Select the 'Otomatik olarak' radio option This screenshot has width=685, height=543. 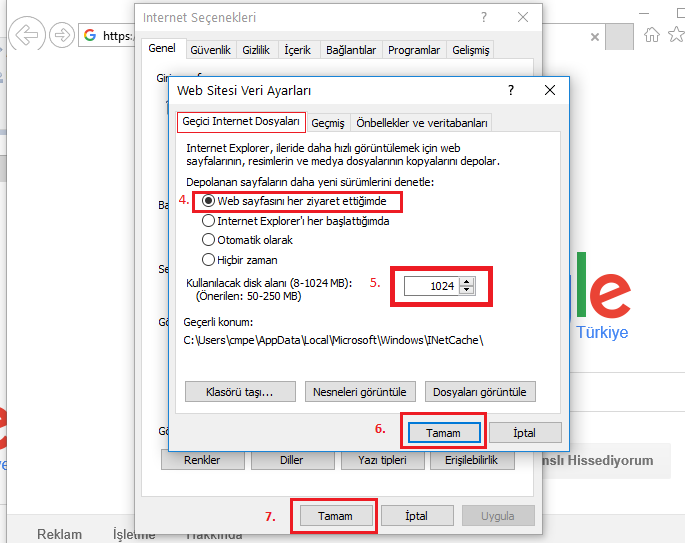click(209, 240)
